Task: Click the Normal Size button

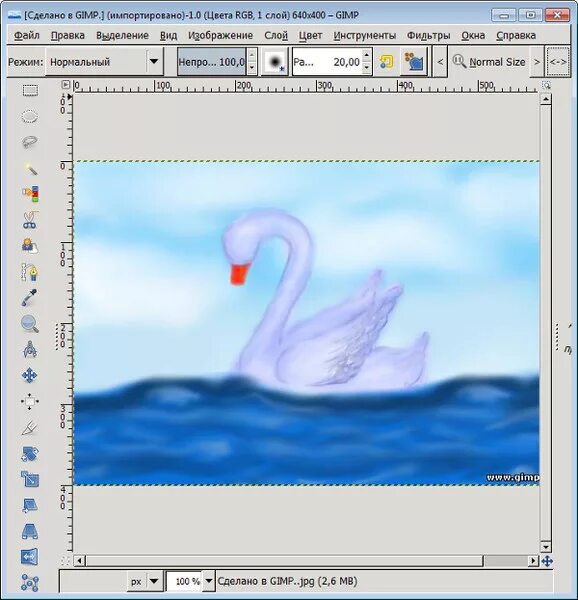Action: (489, 62)
